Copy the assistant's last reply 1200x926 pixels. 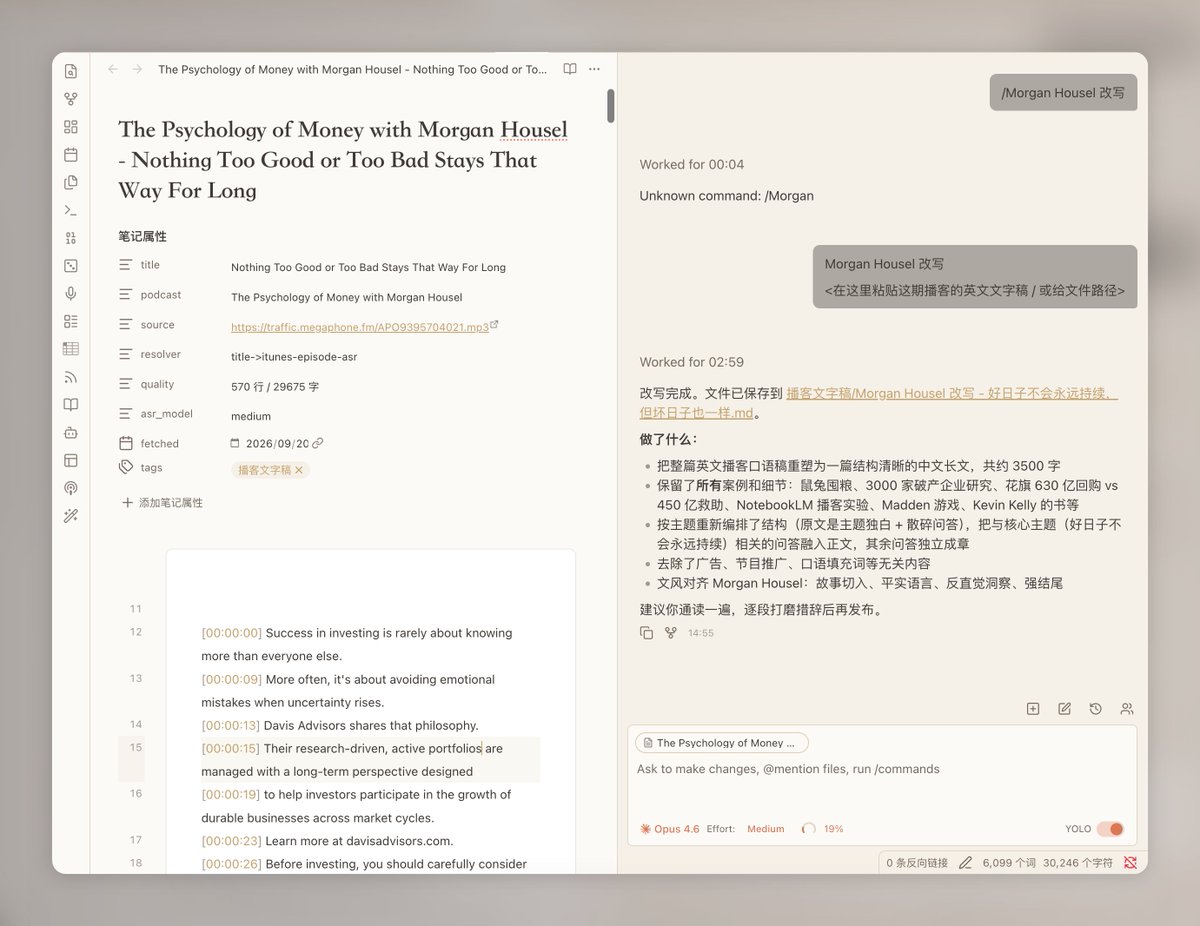coord(646,633)
